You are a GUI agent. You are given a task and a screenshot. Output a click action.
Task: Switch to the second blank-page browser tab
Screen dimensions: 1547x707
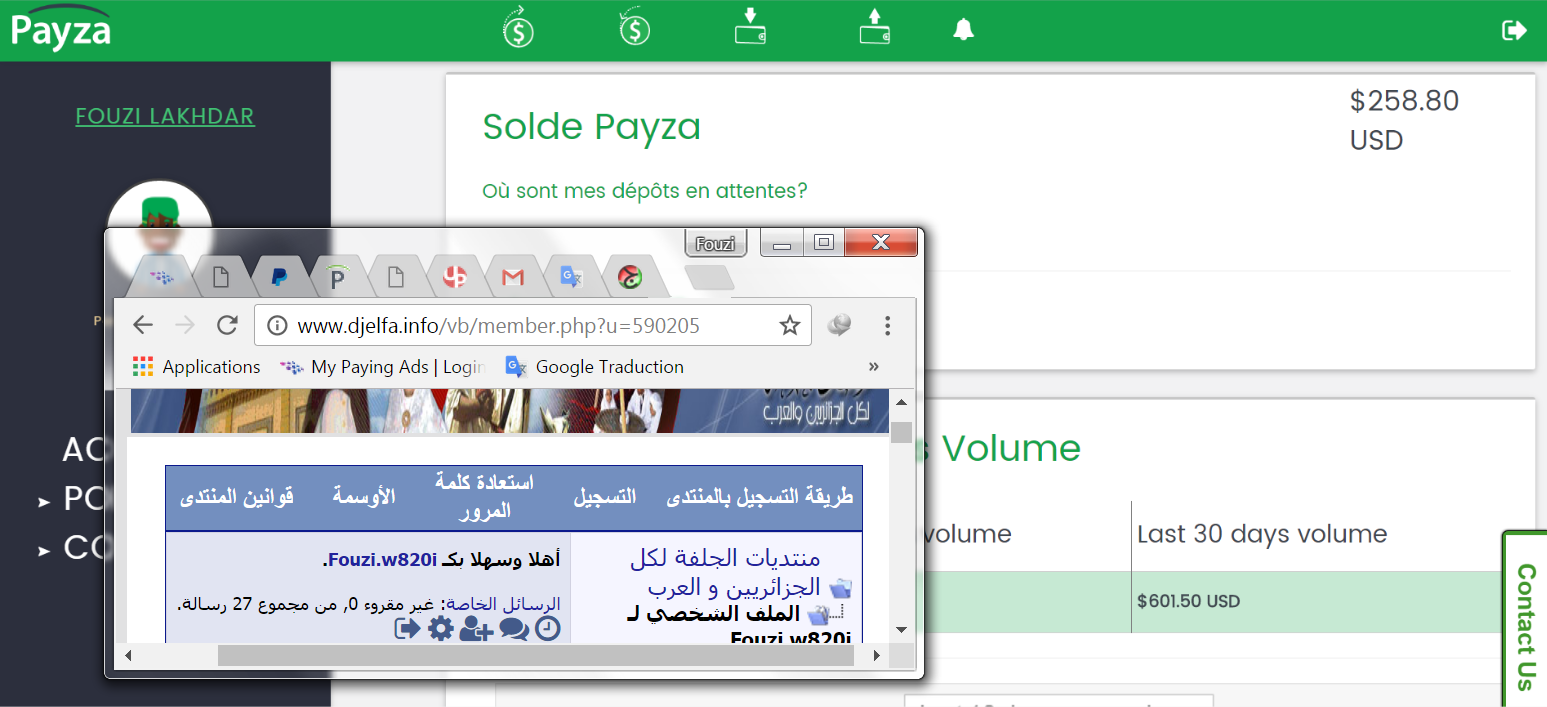click(396, 277)
